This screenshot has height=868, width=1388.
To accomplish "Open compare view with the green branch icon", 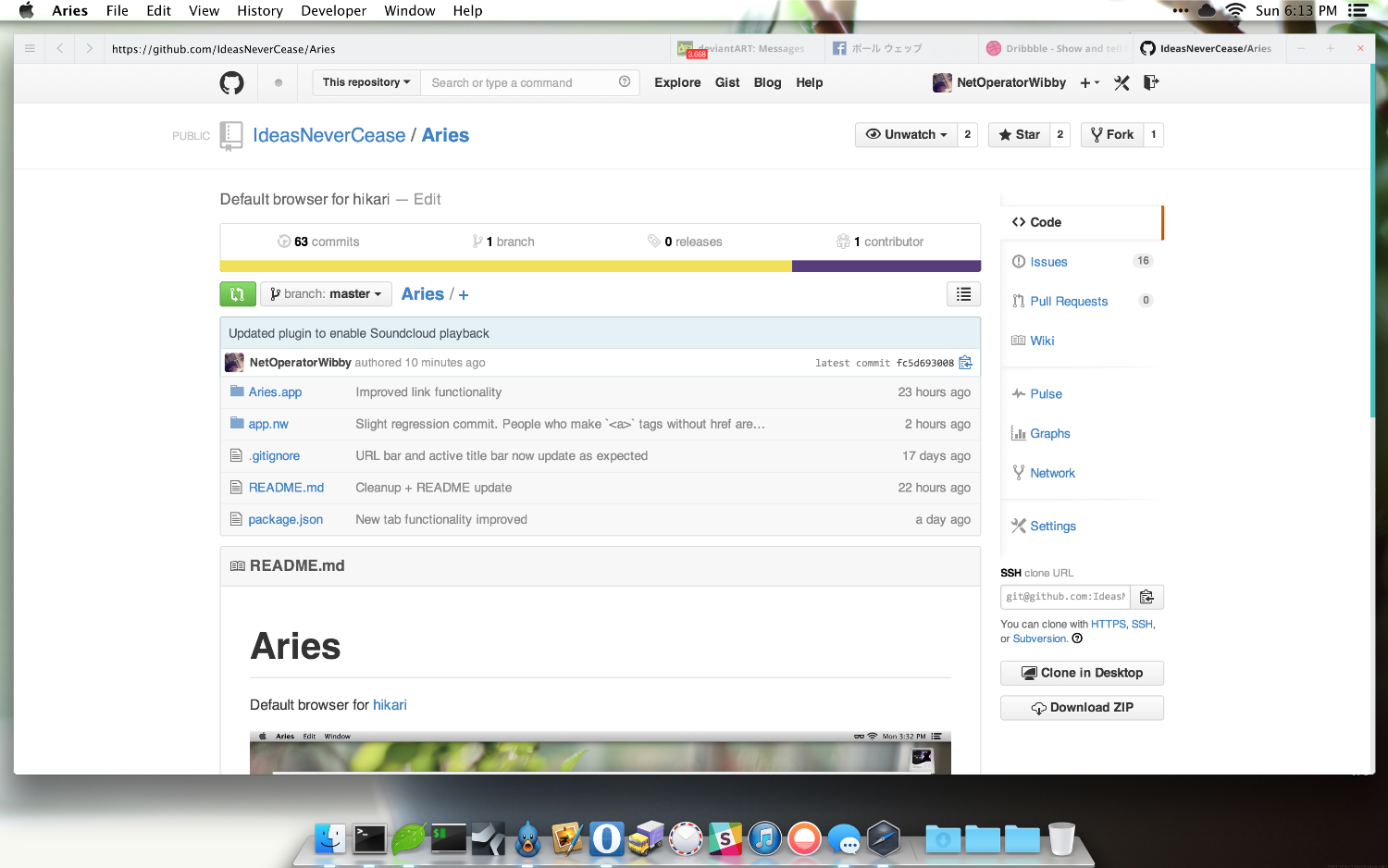I will point(238,293).
